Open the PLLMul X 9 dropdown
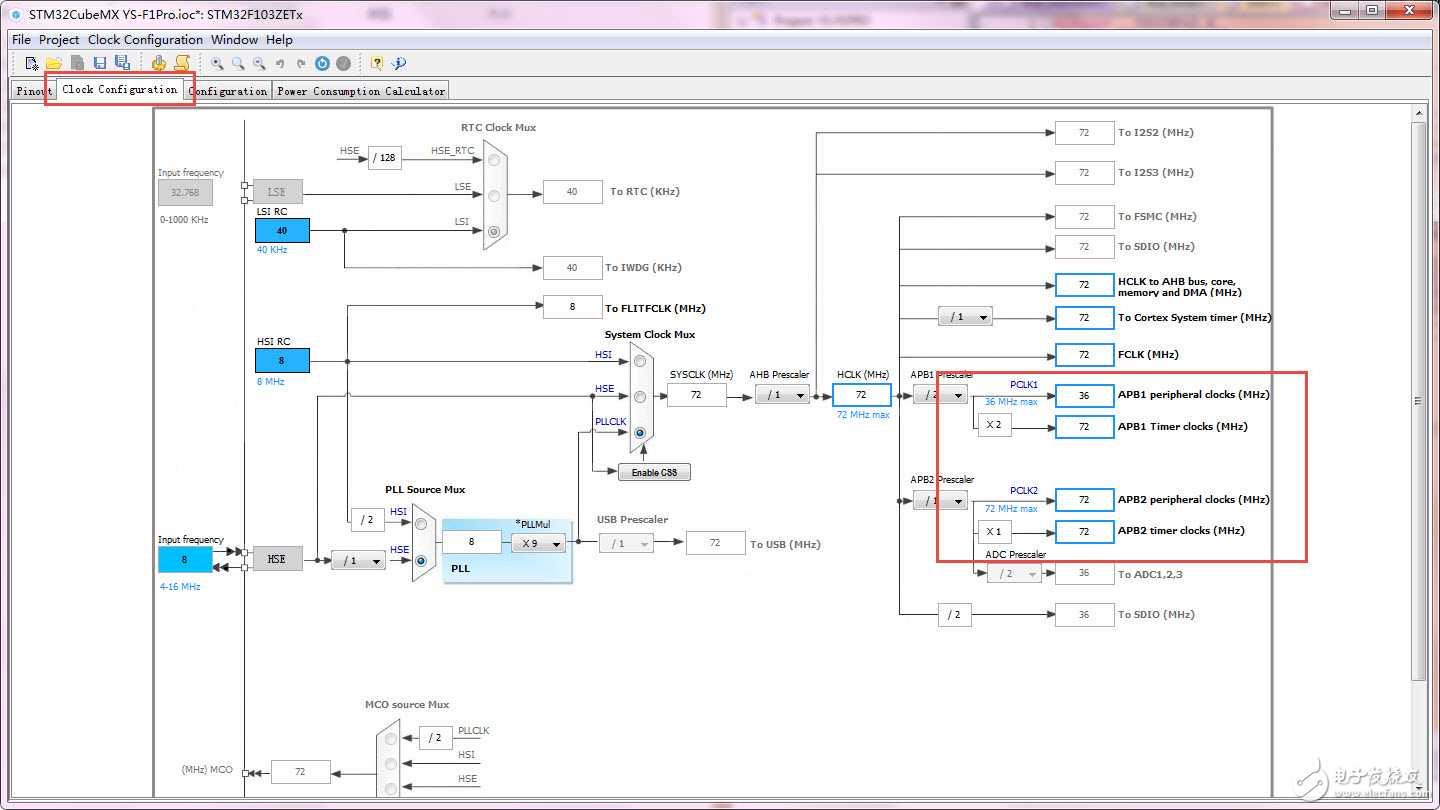The height and width of the screenshot is (810, 1440). pos(538,543)
